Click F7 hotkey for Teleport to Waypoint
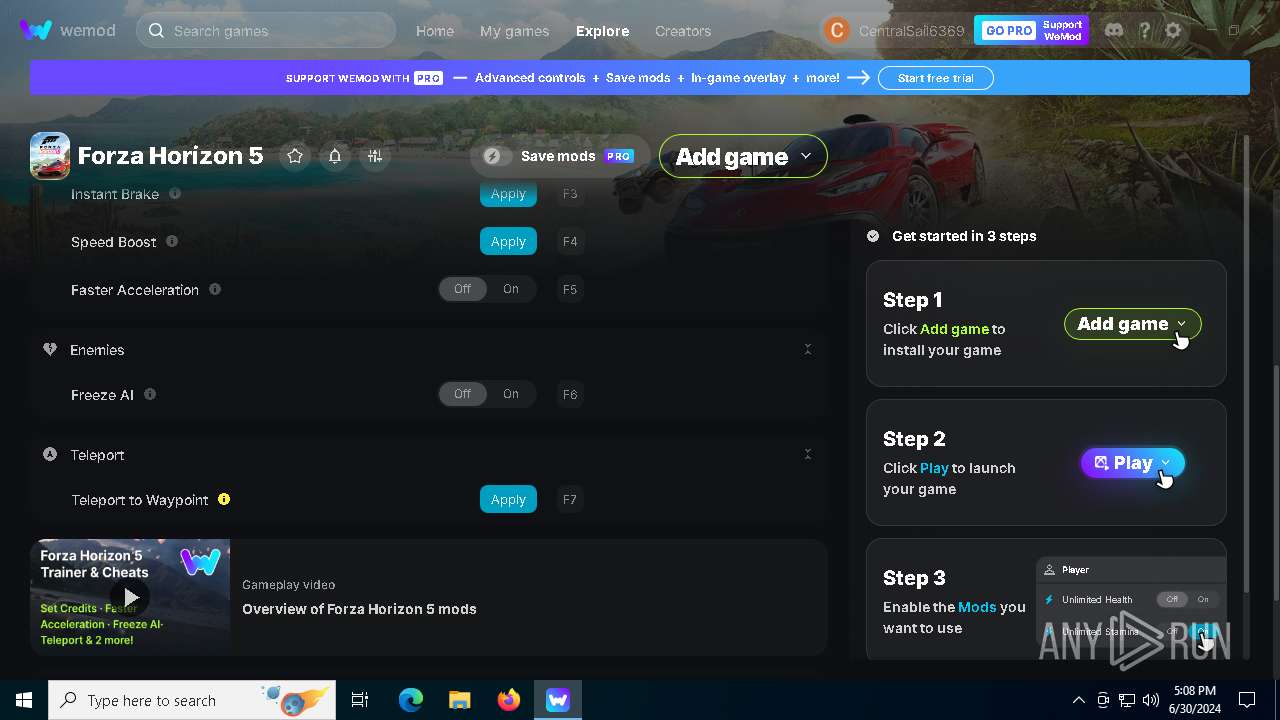 point(570,499)
